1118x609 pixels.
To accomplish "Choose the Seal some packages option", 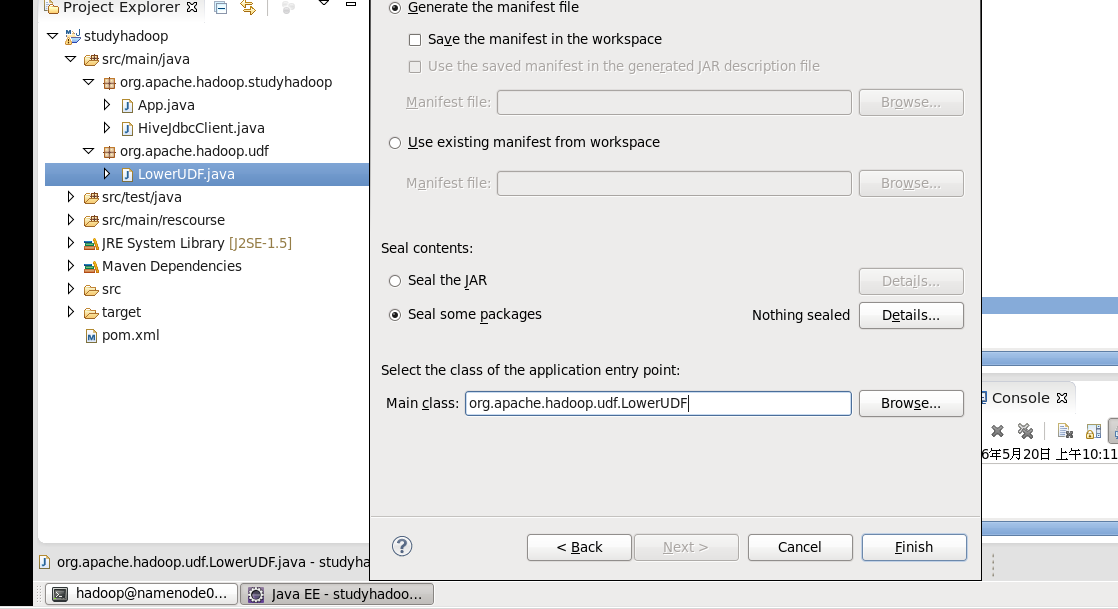I will click(x=395, y=315).
